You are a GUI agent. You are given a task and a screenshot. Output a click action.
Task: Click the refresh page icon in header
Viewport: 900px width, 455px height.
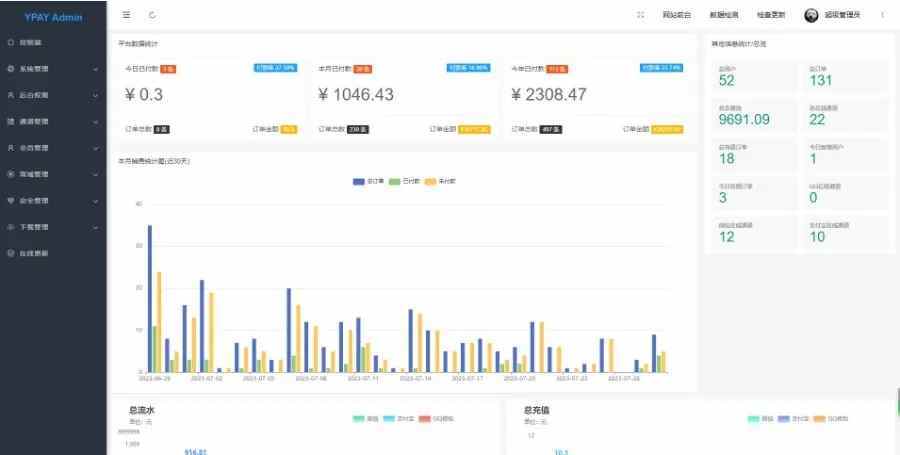pyautogui.click(x=152, y=15)
